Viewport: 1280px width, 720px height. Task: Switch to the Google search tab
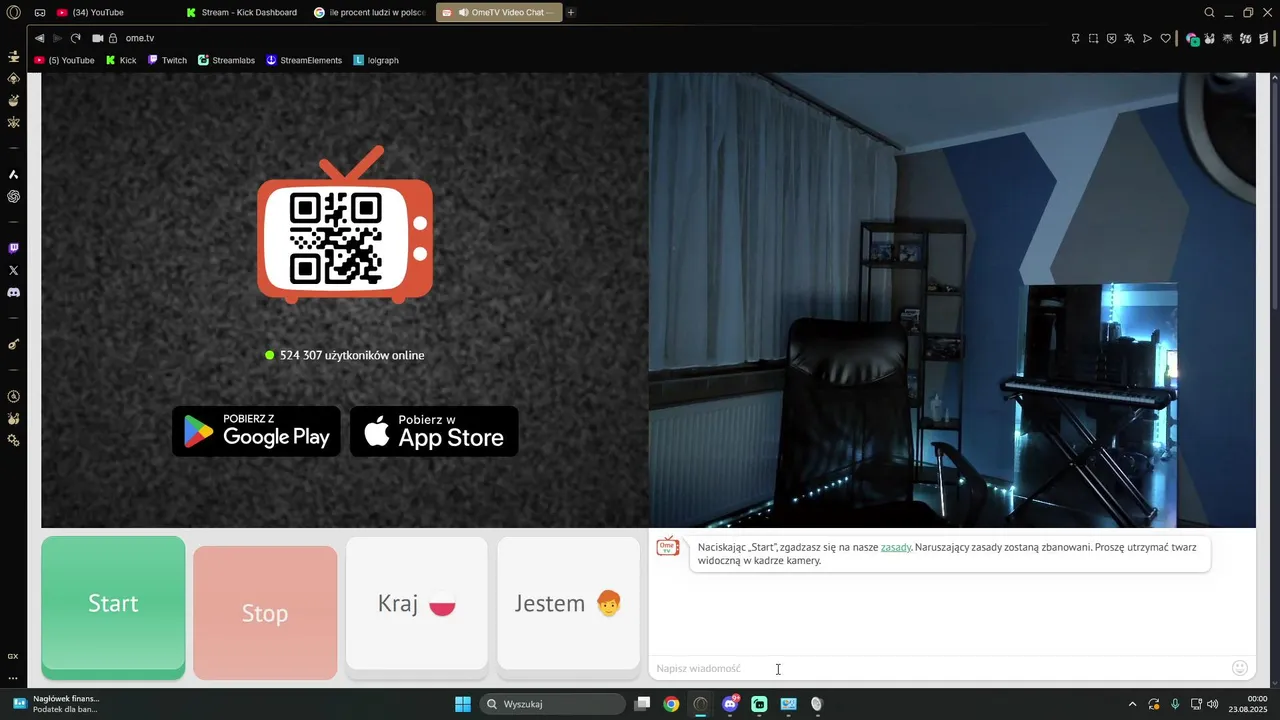pyautogui.click(x=370, y=13)
